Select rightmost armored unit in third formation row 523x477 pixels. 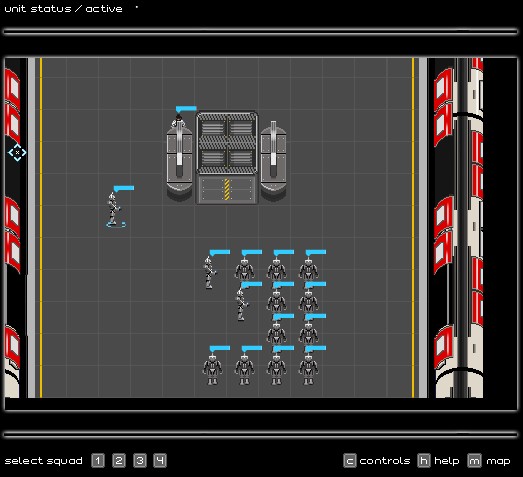point(309,333)
